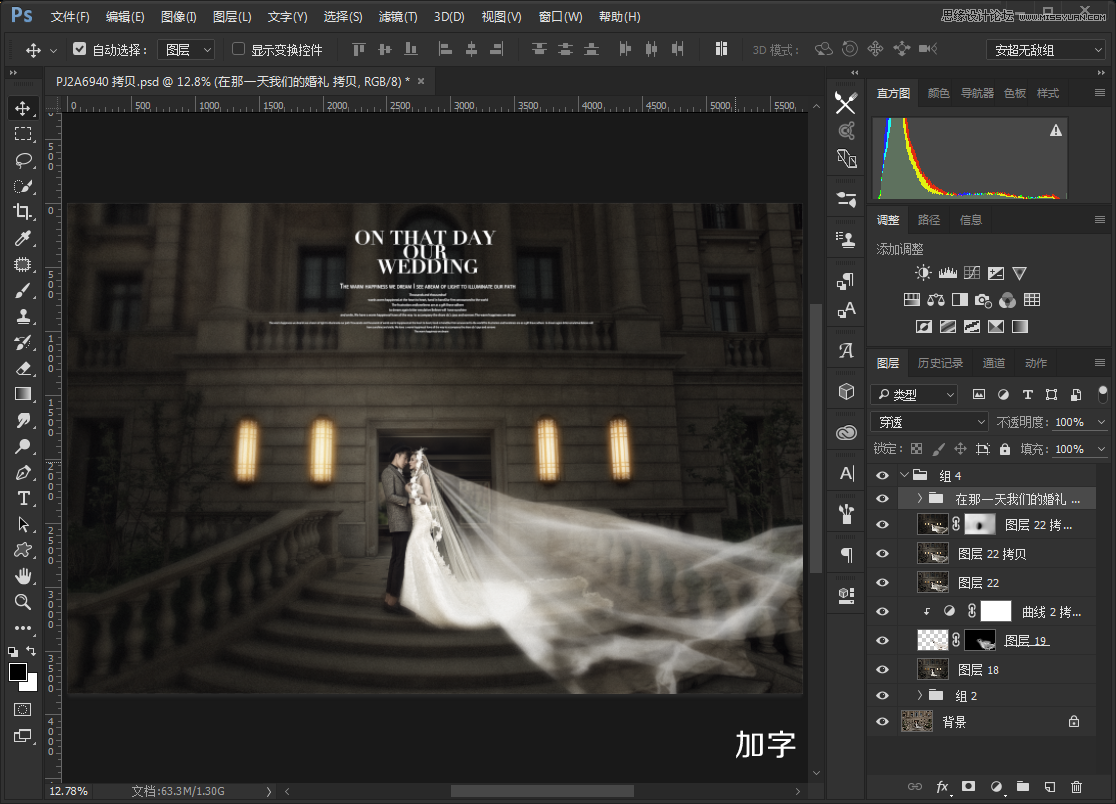Image resolution: width=1116 pixels, height=804 pixels.
Task: Click the create new layer icon
Action: (x=1049, y=787)
